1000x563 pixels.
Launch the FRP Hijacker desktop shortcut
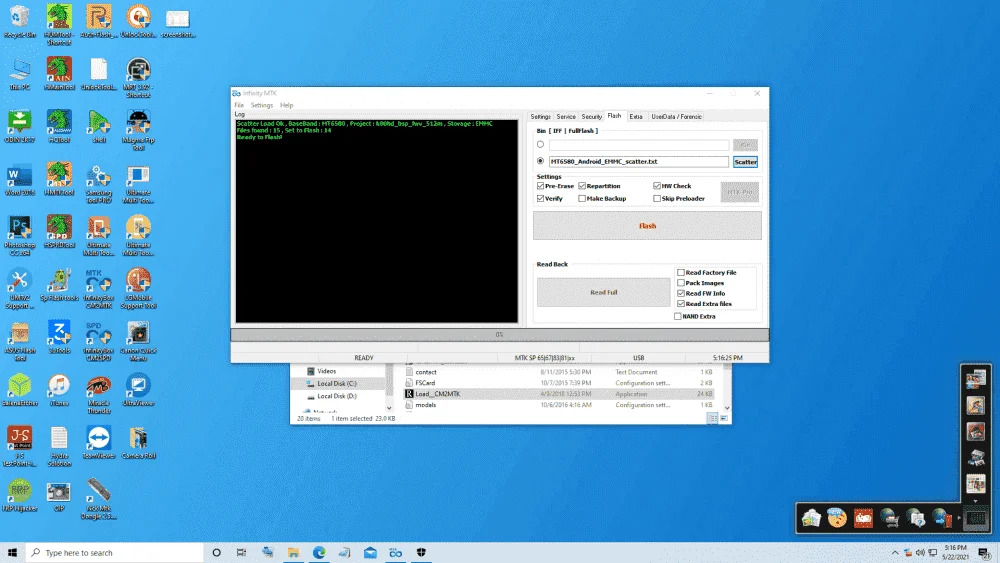[20, 496]
